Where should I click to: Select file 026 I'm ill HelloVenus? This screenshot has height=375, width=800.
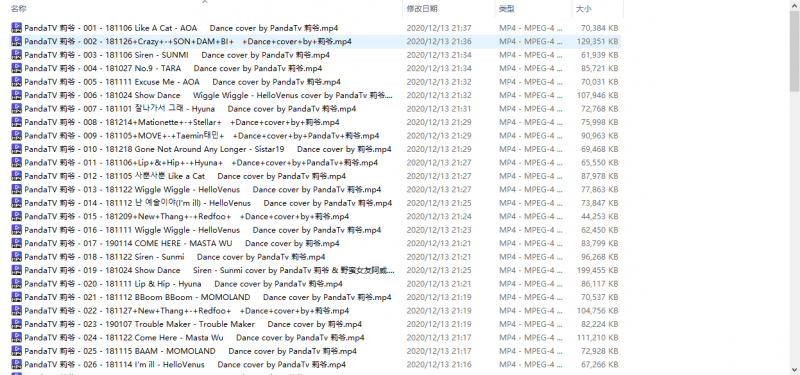(x=315, y=364)
